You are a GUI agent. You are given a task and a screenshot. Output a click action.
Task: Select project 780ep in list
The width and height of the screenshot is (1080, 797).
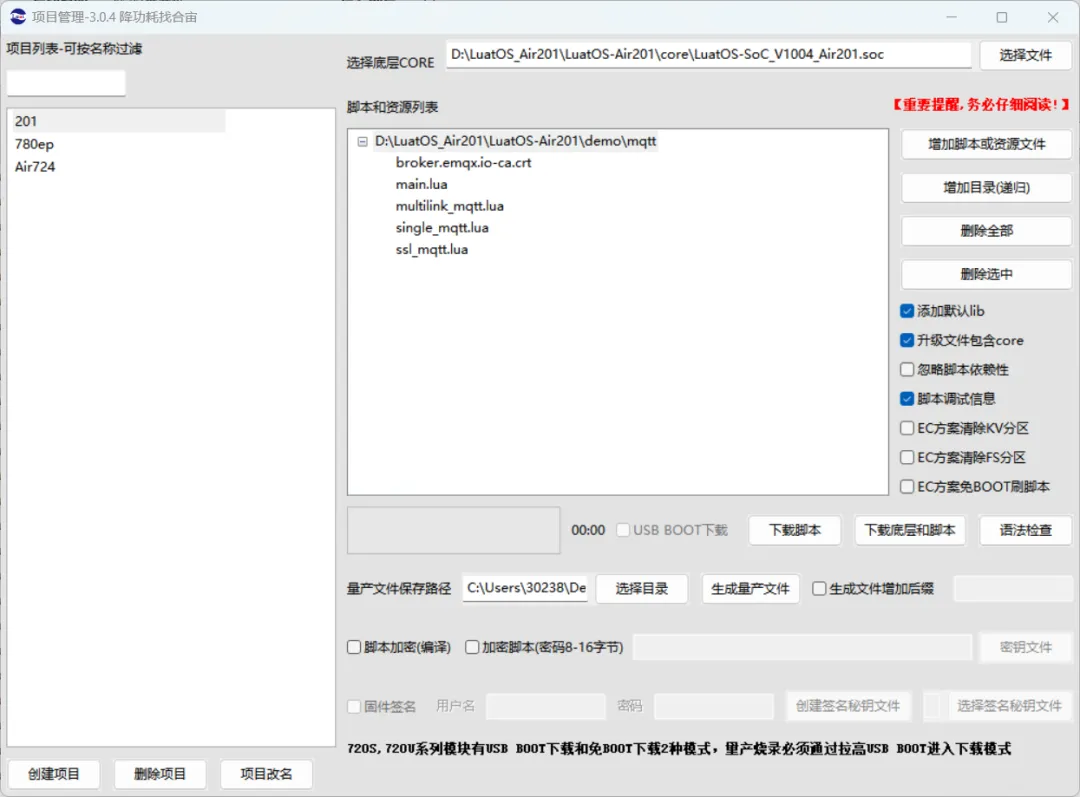34,144
